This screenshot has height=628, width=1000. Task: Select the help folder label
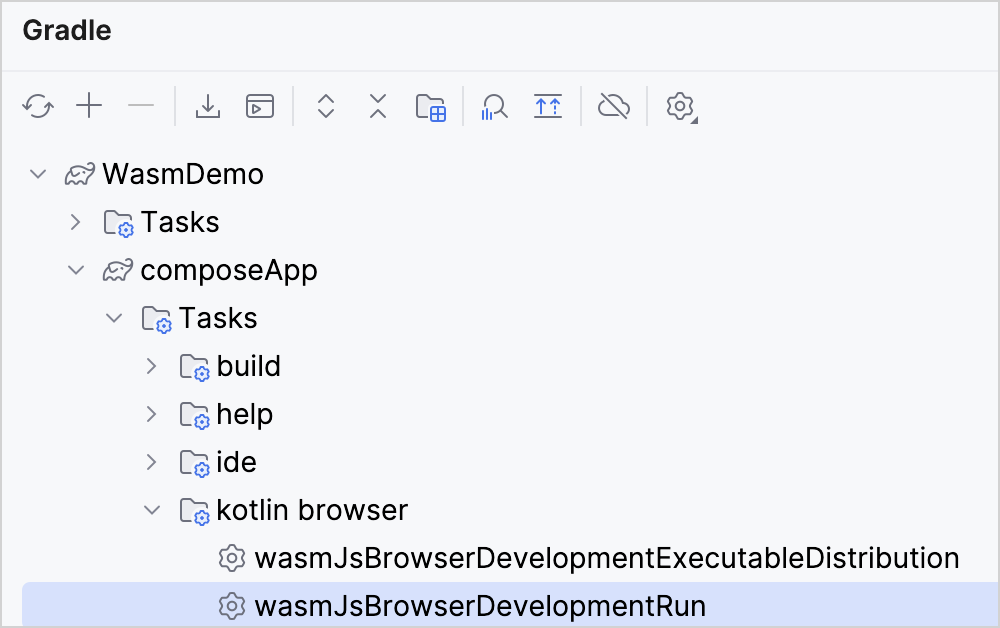(x=245, y=415)
